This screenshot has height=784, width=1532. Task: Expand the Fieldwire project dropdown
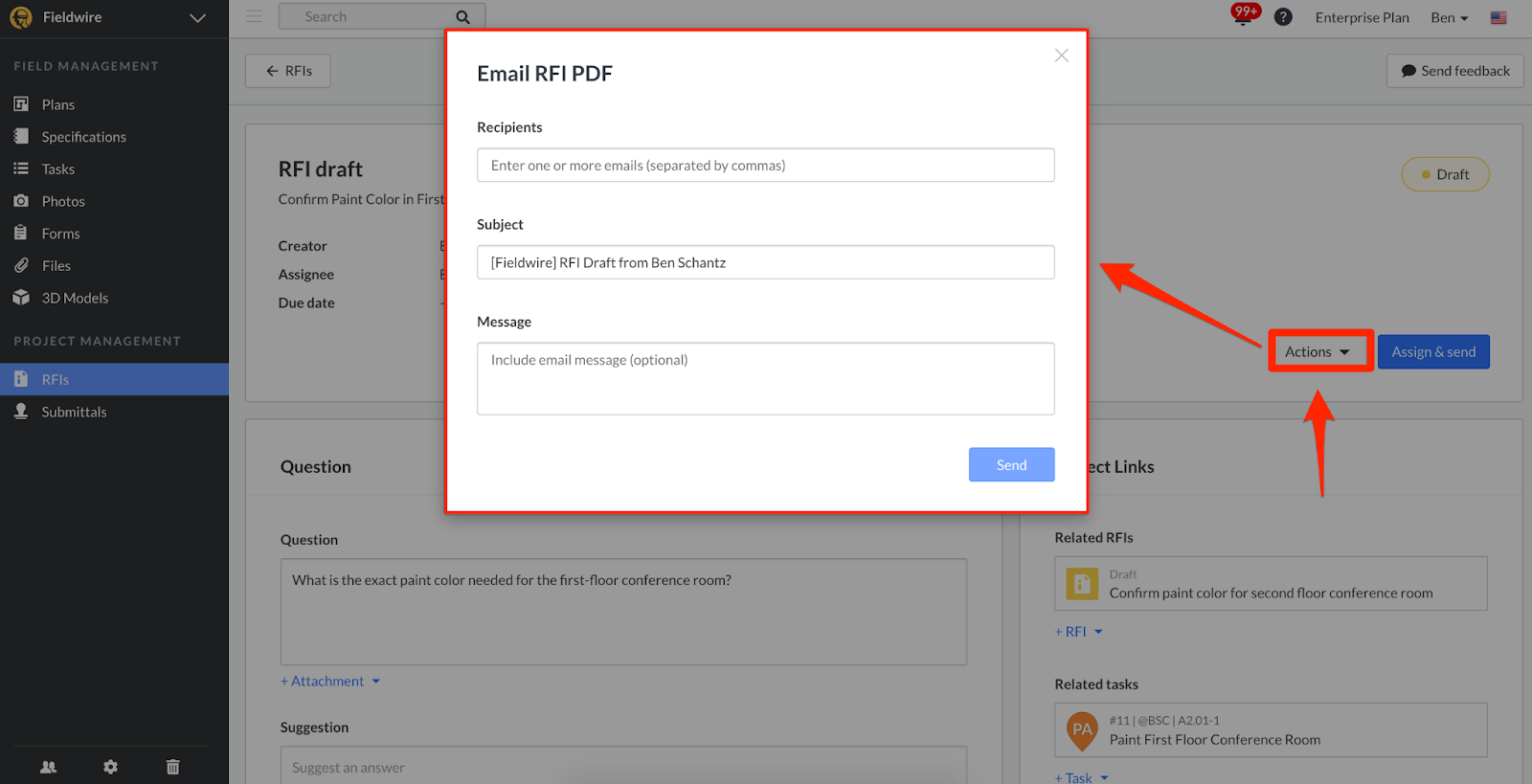(x=197, y=18)
